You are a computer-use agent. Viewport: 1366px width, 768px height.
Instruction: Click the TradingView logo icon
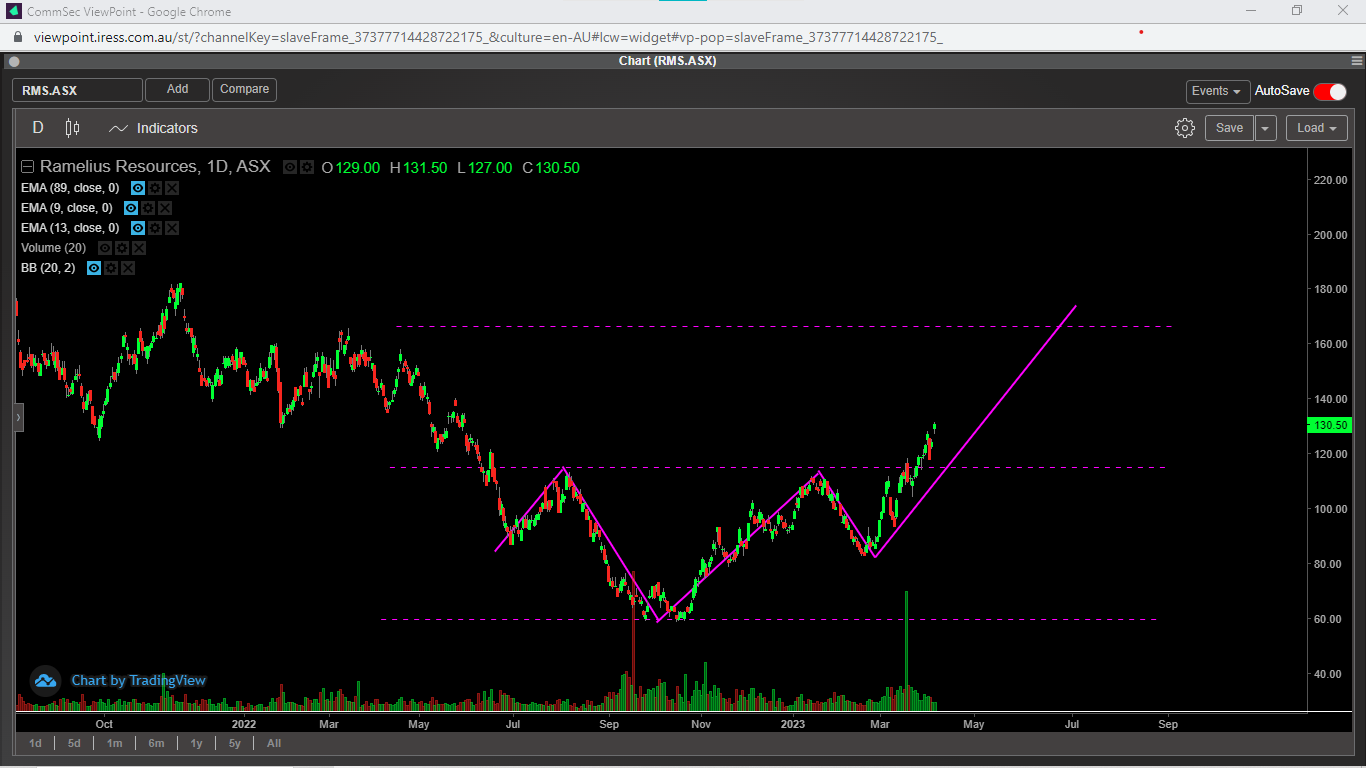click(x=45, y=681)
